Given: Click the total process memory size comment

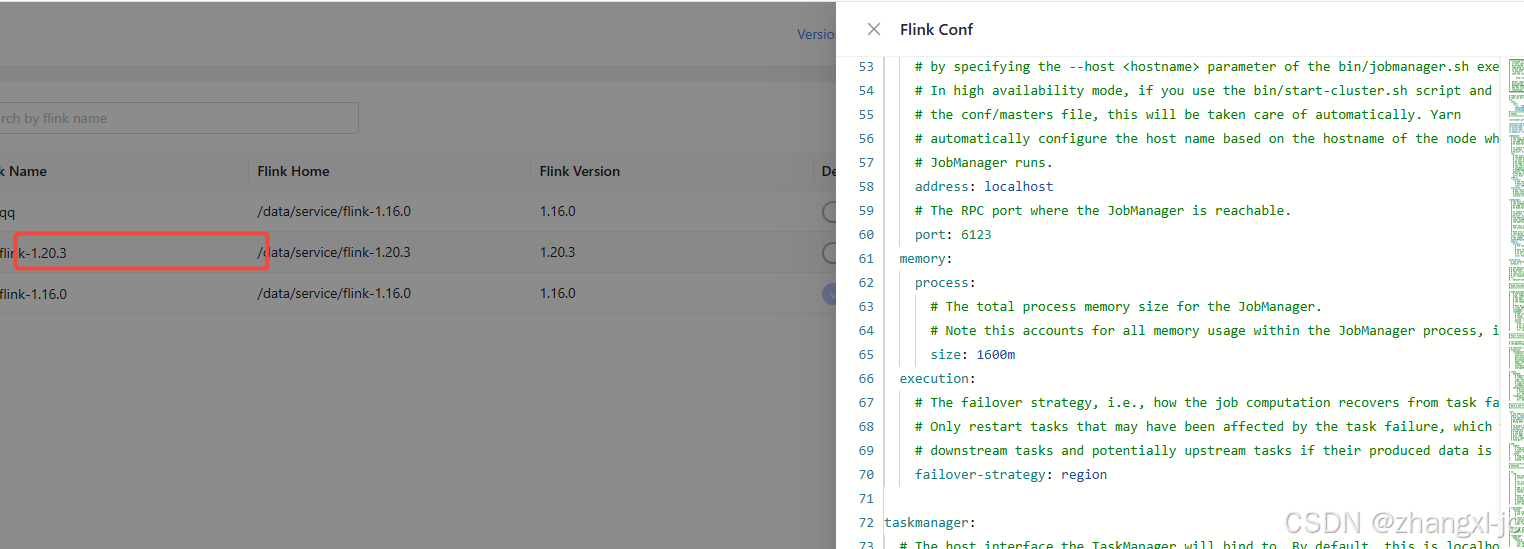Looking at the screenshot, I should pyautogui.click(x=1126, y=306).
